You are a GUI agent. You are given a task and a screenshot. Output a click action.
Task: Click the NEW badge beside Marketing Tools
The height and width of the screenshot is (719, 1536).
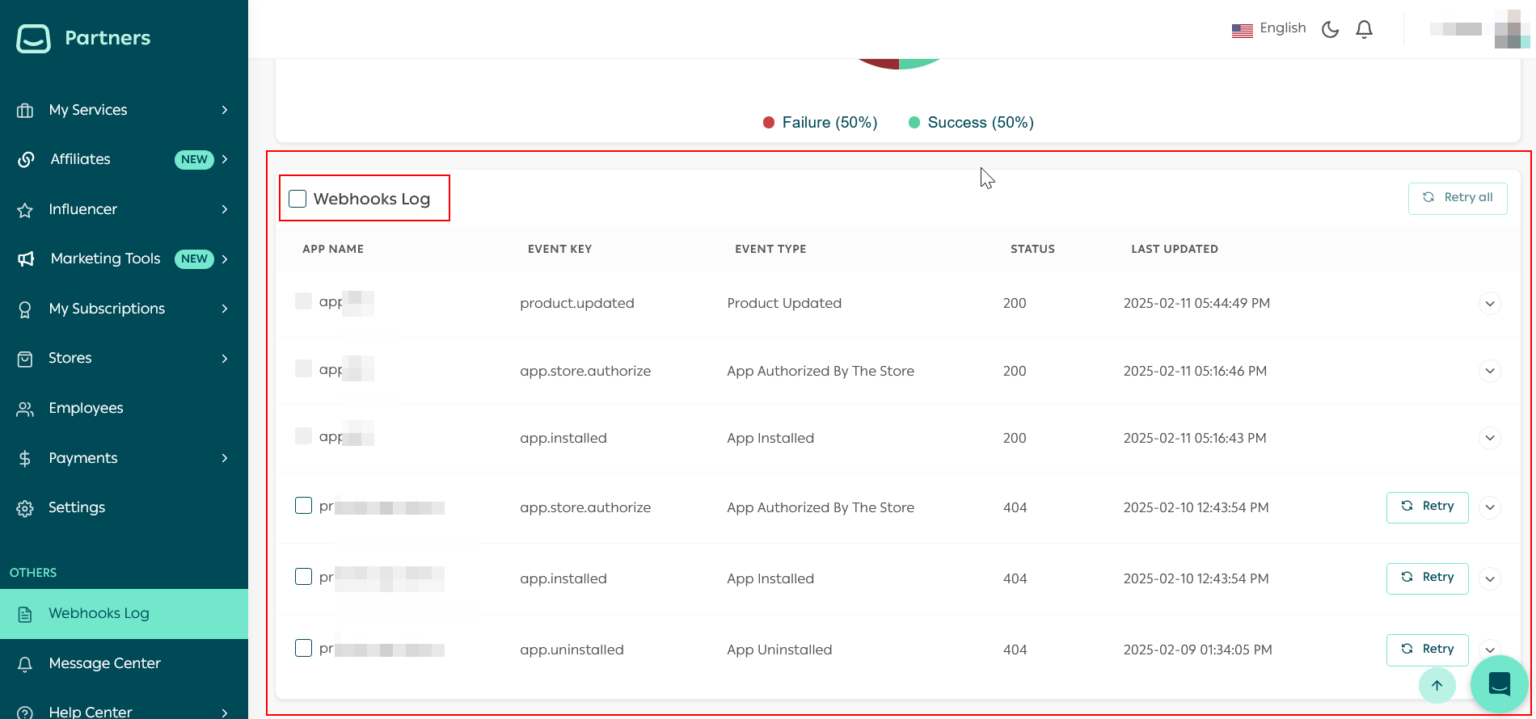(194, 259)
